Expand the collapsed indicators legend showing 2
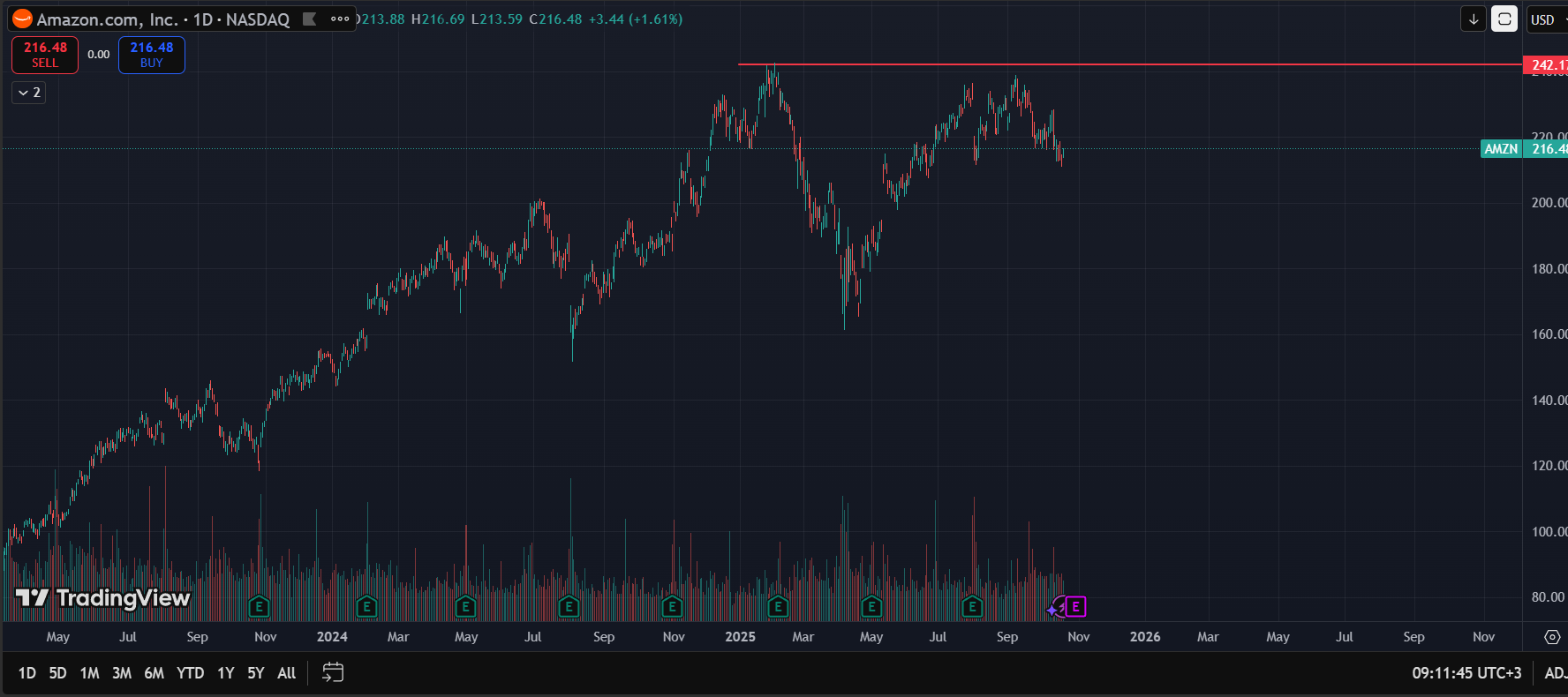The height and width of the screenshot is (697, 1568). [29, 93]
